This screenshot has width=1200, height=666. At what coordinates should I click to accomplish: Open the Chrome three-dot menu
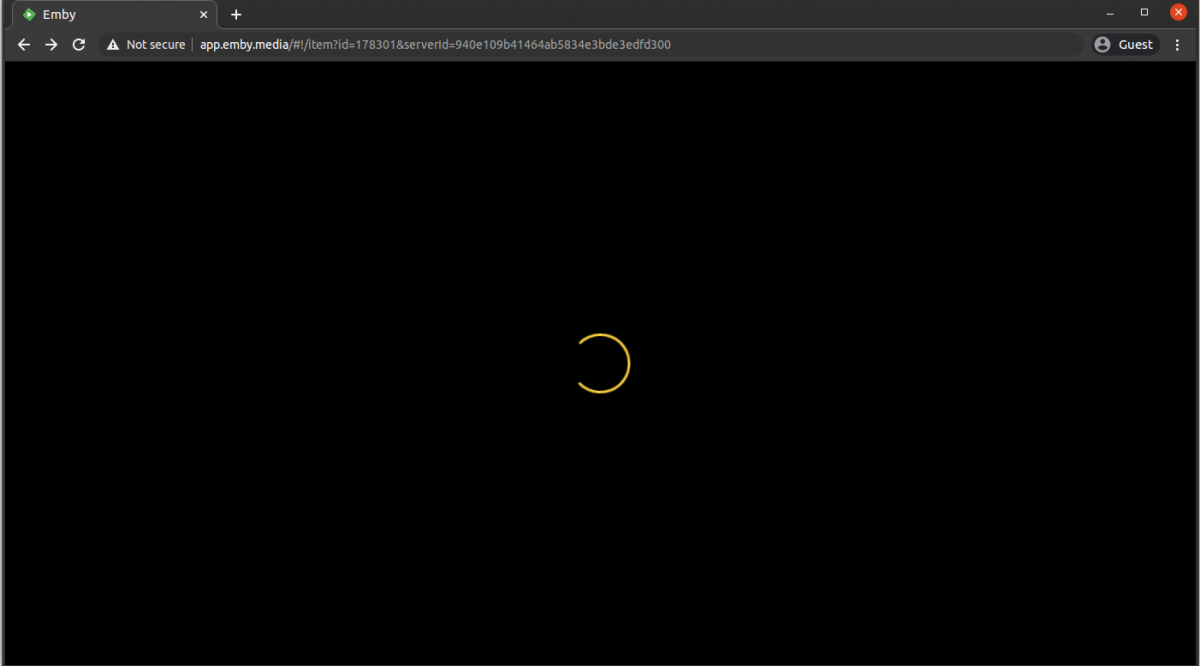1178,45
